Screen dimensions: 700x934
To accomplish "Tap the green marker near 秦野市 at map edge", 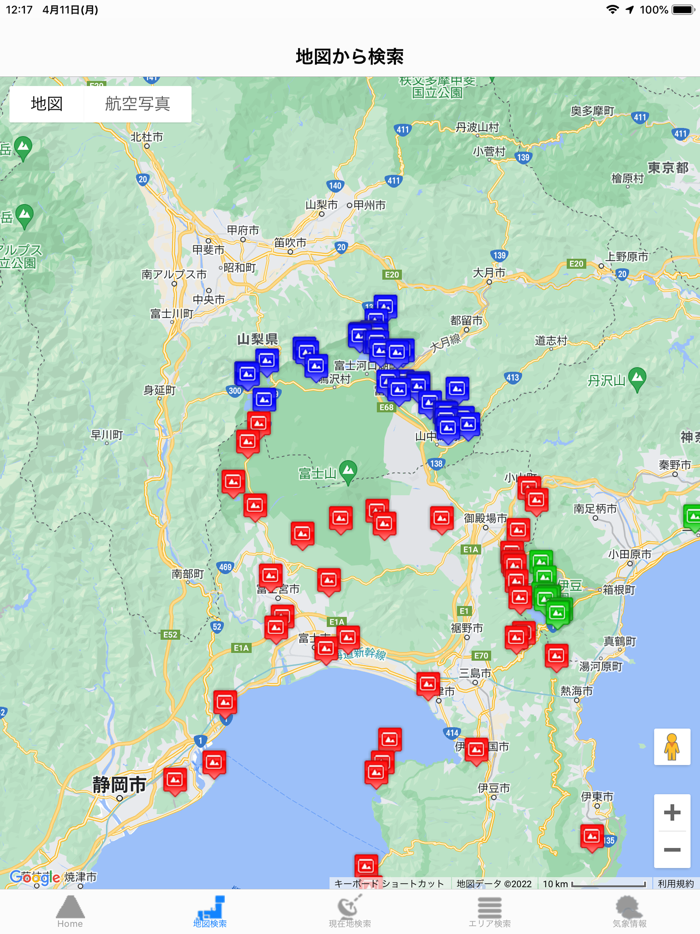I will pyautogui.click(x=693, y=518).
